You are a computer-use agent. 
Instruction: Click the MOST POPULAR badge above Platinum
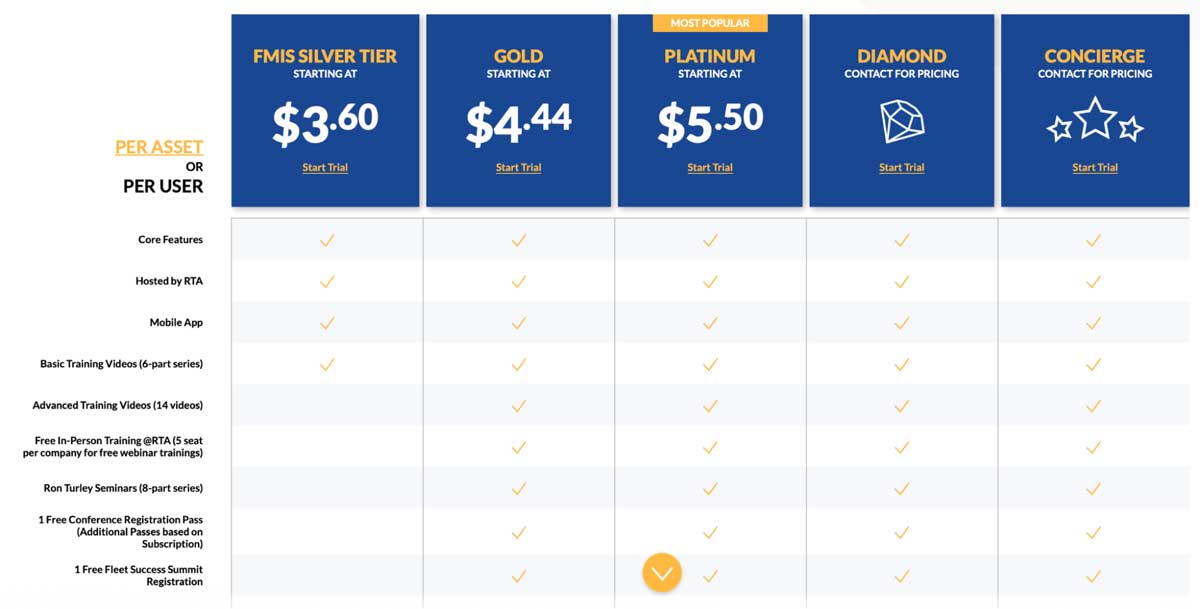[x=710, y=22]
